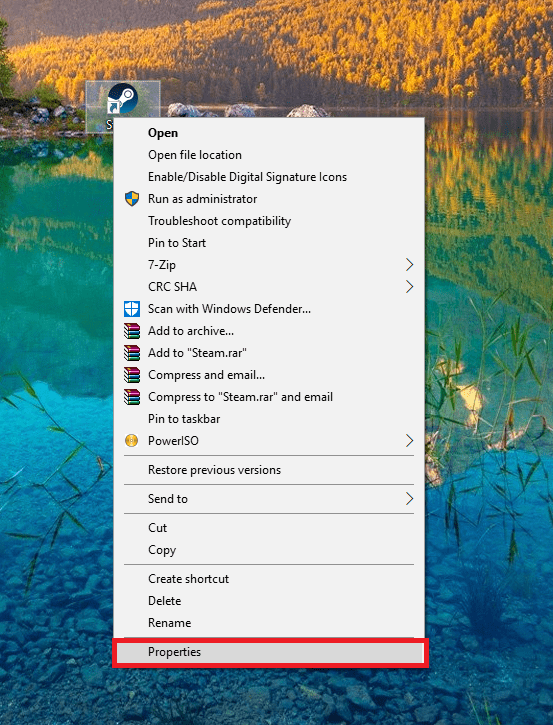Viewport: 553px width, 725px height.
Task: Choose Compress and email...
Action: (269, 375)
